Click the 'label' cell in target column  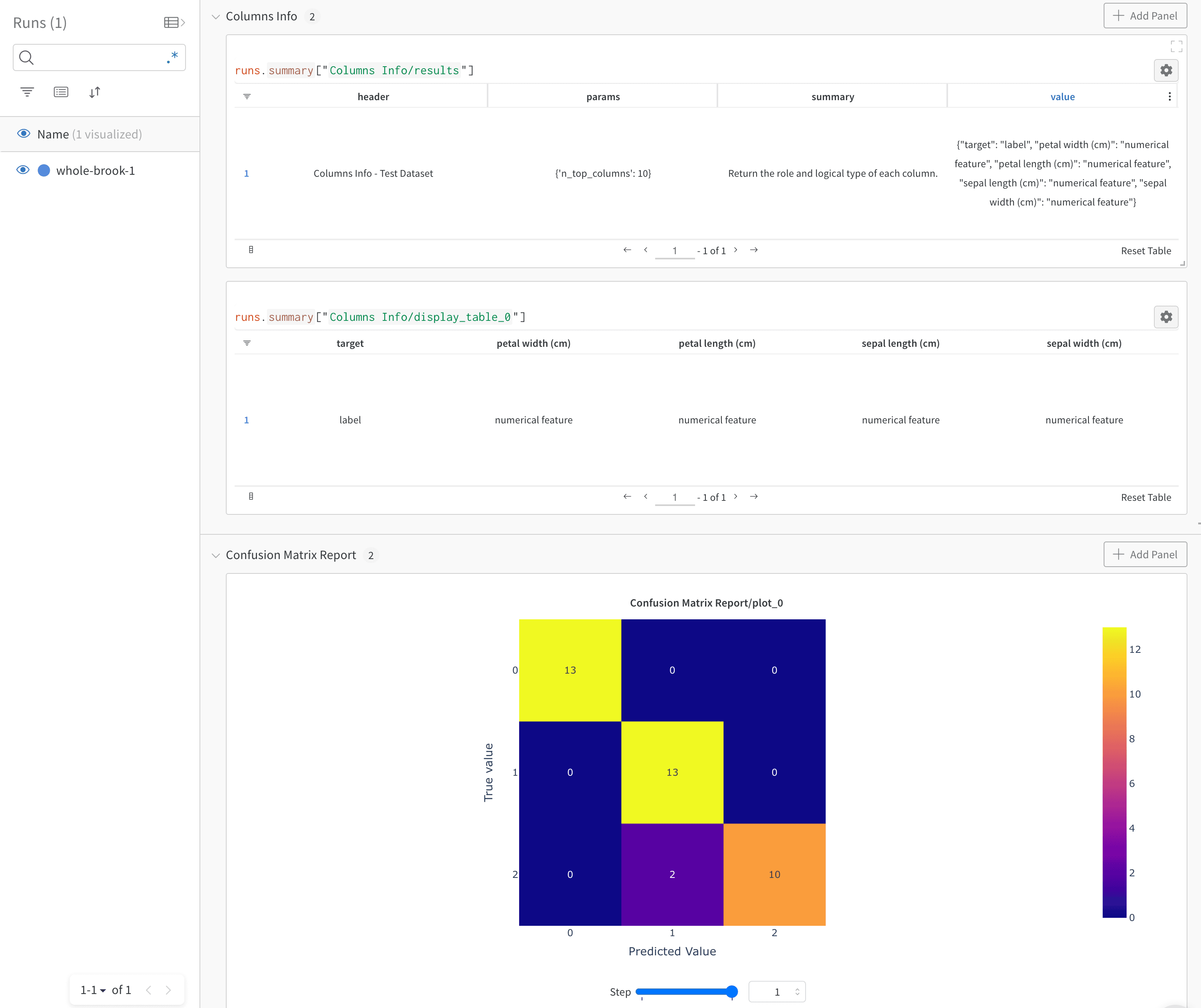pyautogui.click(x=350, y=420)
